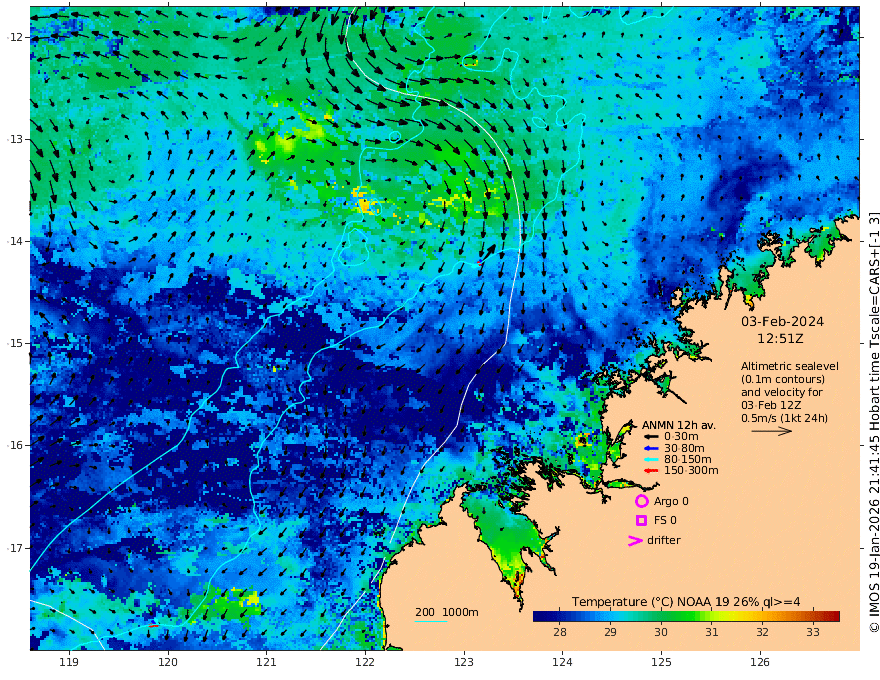Click the 'ANMN 12h av.' legend heading
The image size is (880, 680).
[x=679, y=425]
